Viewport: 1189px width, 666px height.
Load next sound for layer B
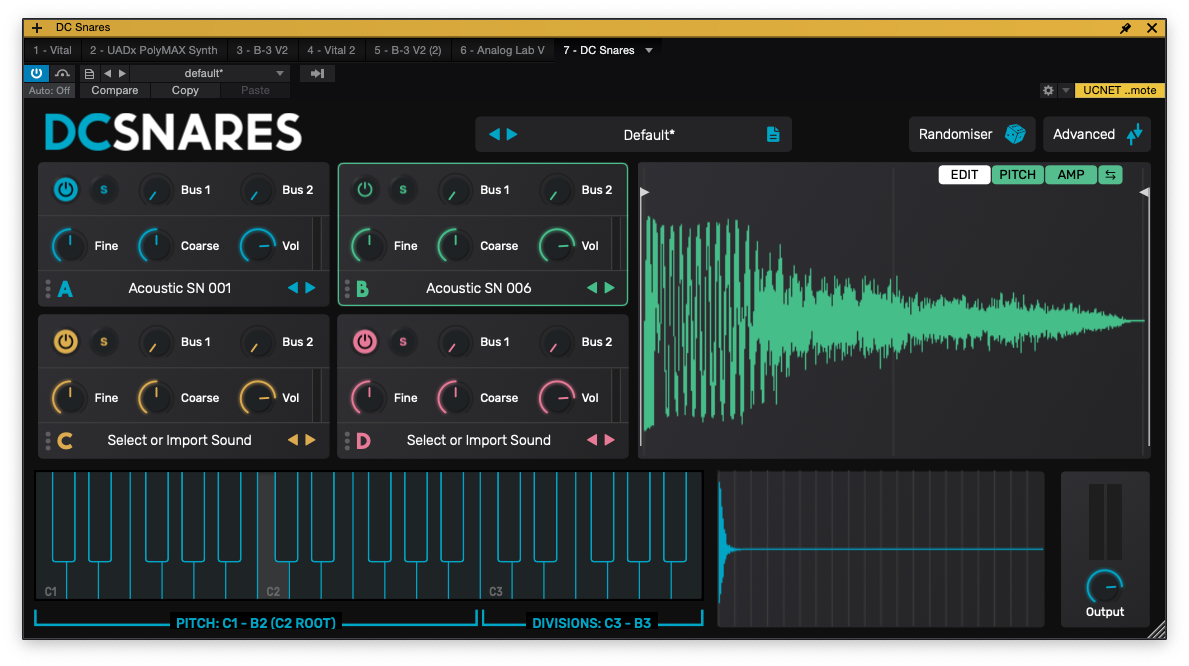tap(610, 287)
